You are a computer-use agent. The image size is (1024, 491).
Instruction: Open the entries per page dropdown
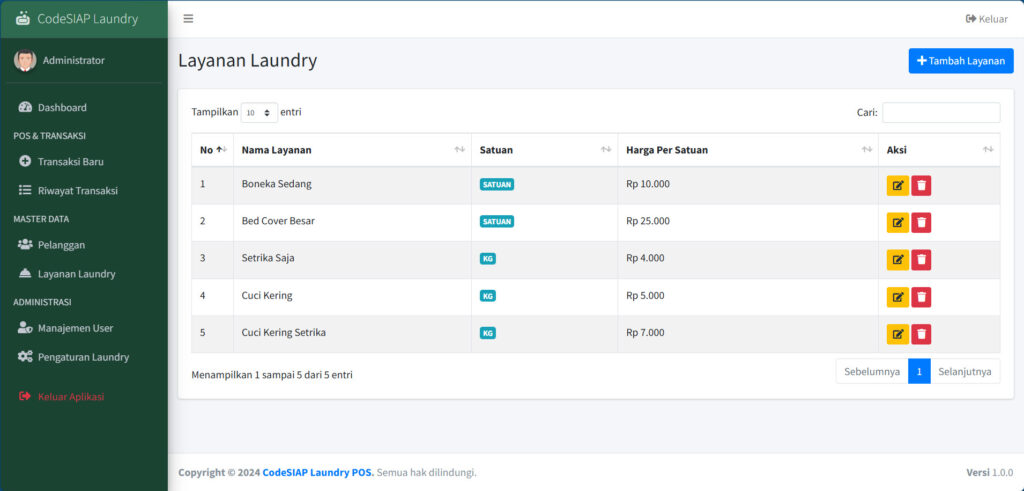tap(259, 113)
